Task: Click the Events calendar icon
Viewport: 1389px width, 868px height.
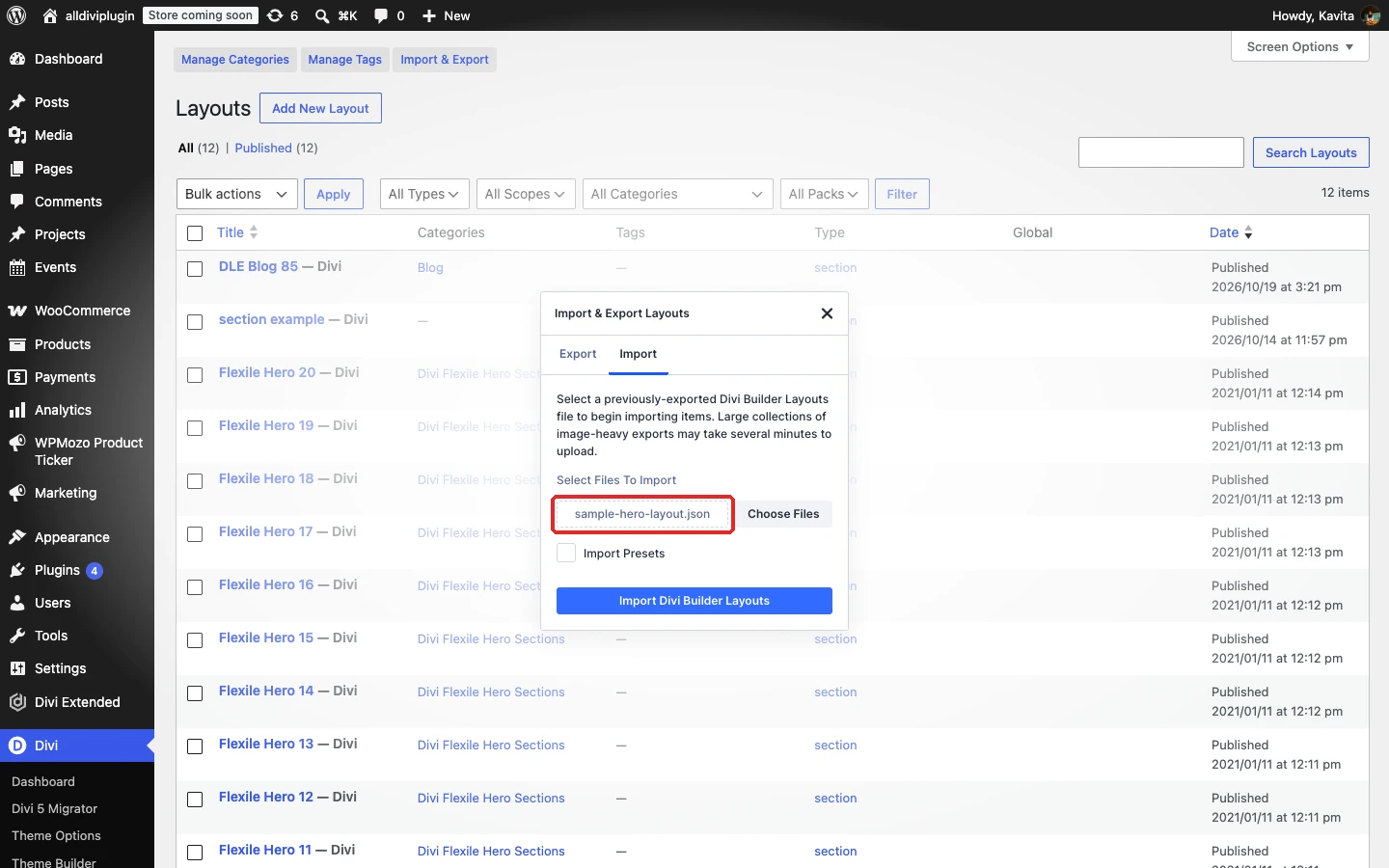Action: [x=16, y=267]
